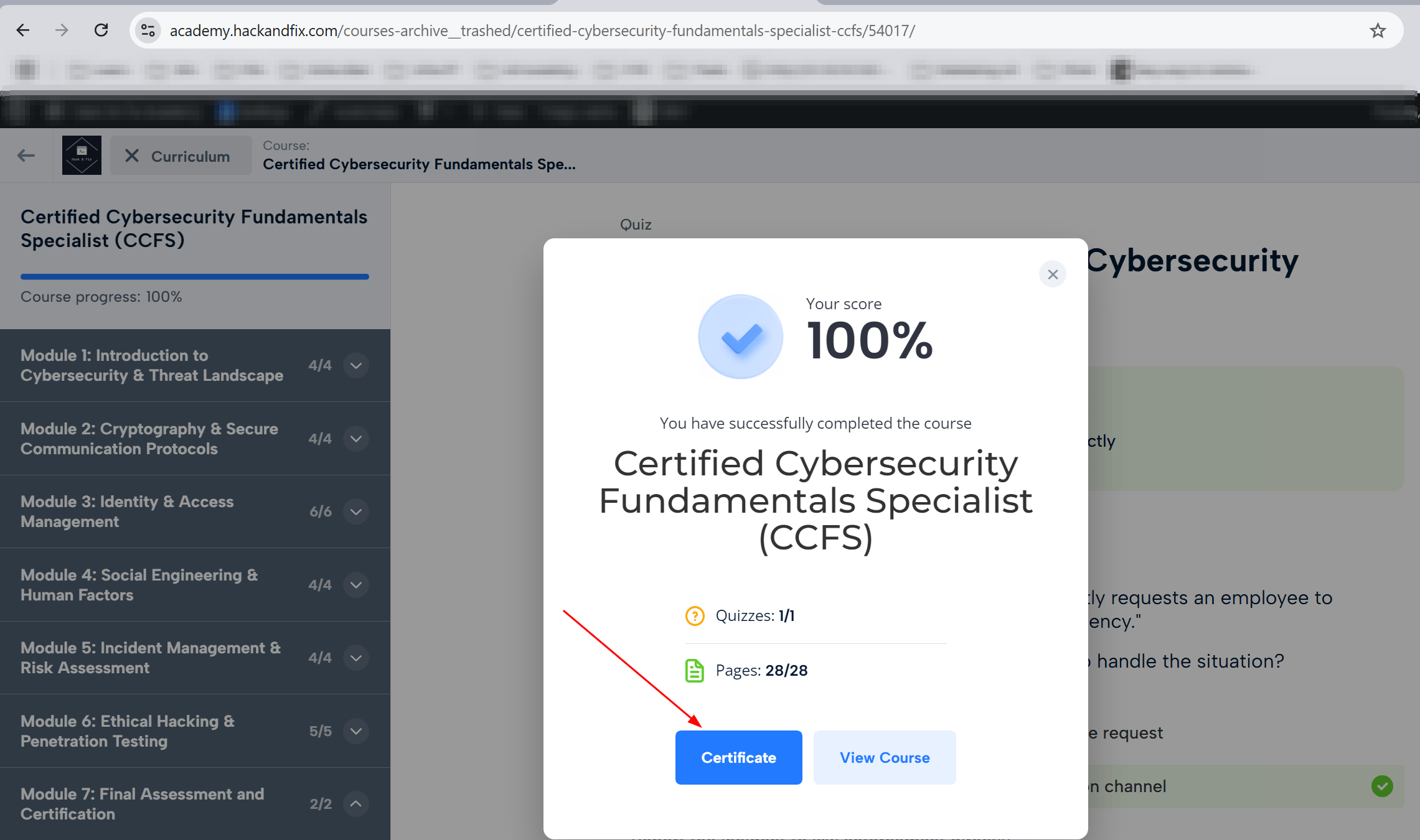Click the green Pages document icon

coord(694,671)
